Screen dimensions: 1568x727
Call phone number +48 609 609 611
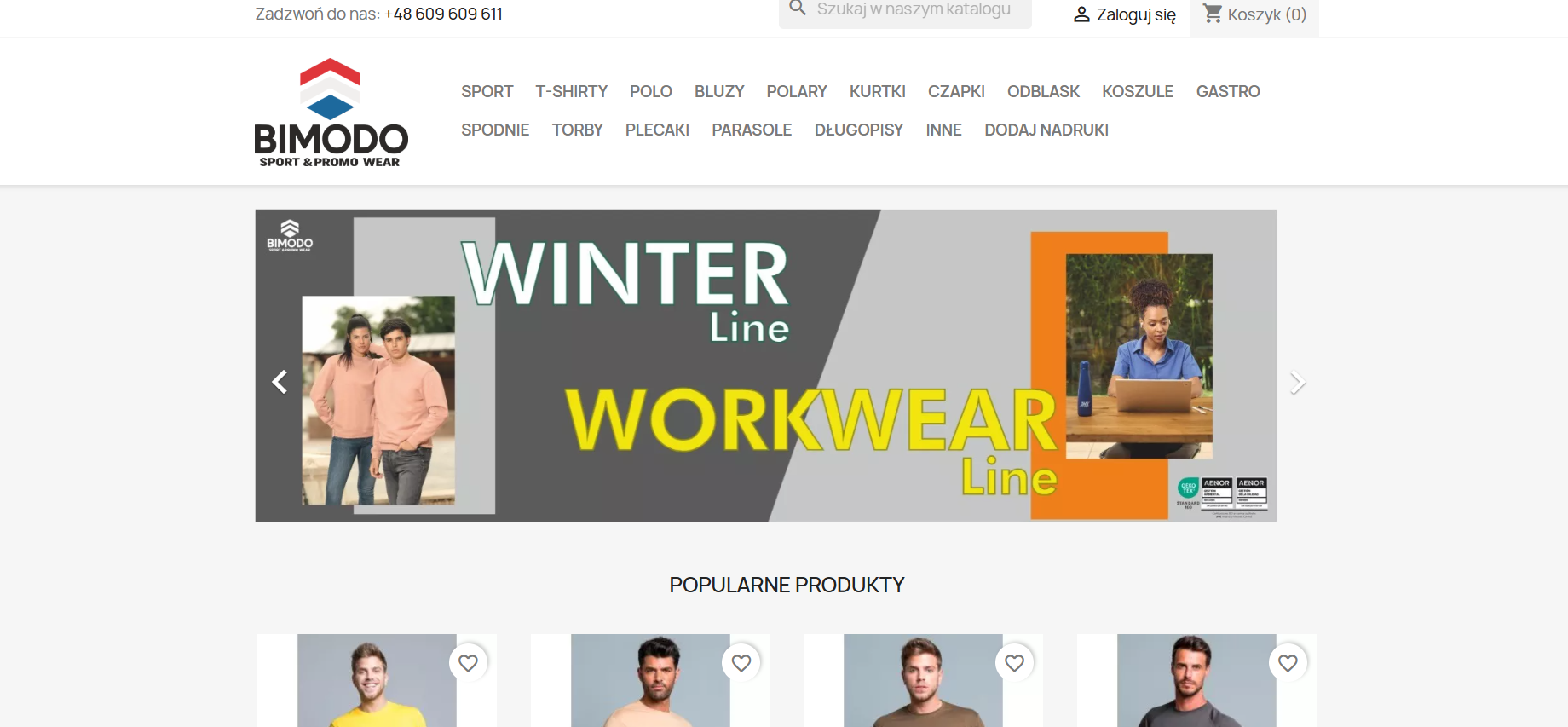[x=443, y=14]
